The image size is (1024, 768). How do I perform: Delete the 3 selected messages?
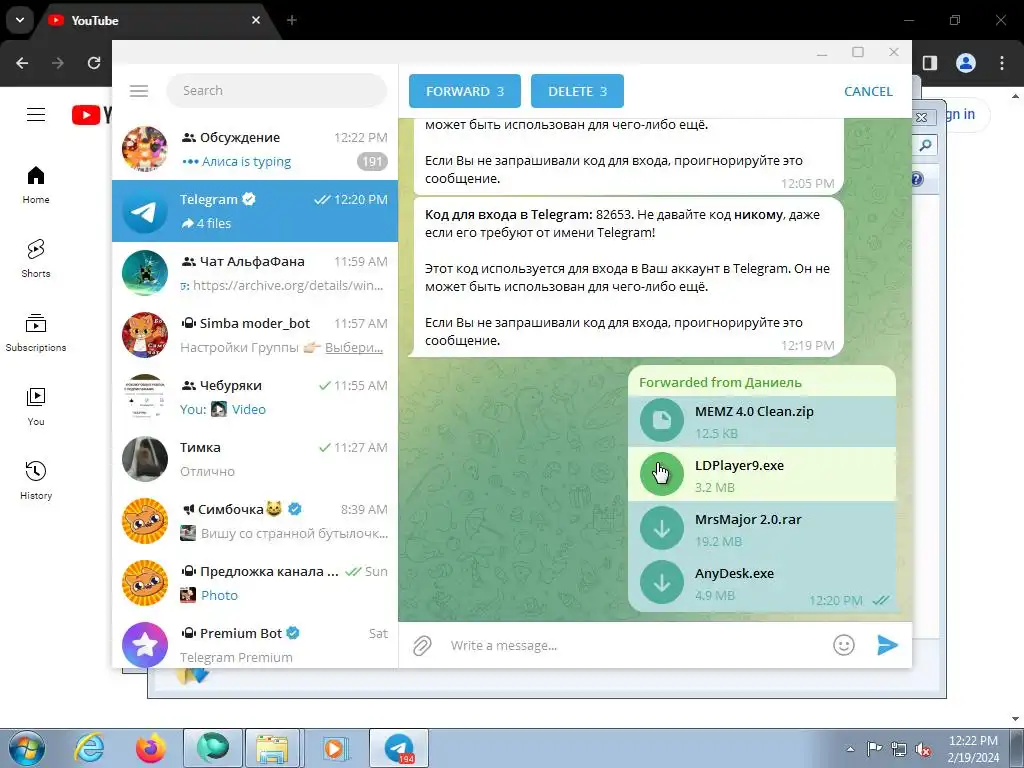pyautogui.click(x=577, y=91)
